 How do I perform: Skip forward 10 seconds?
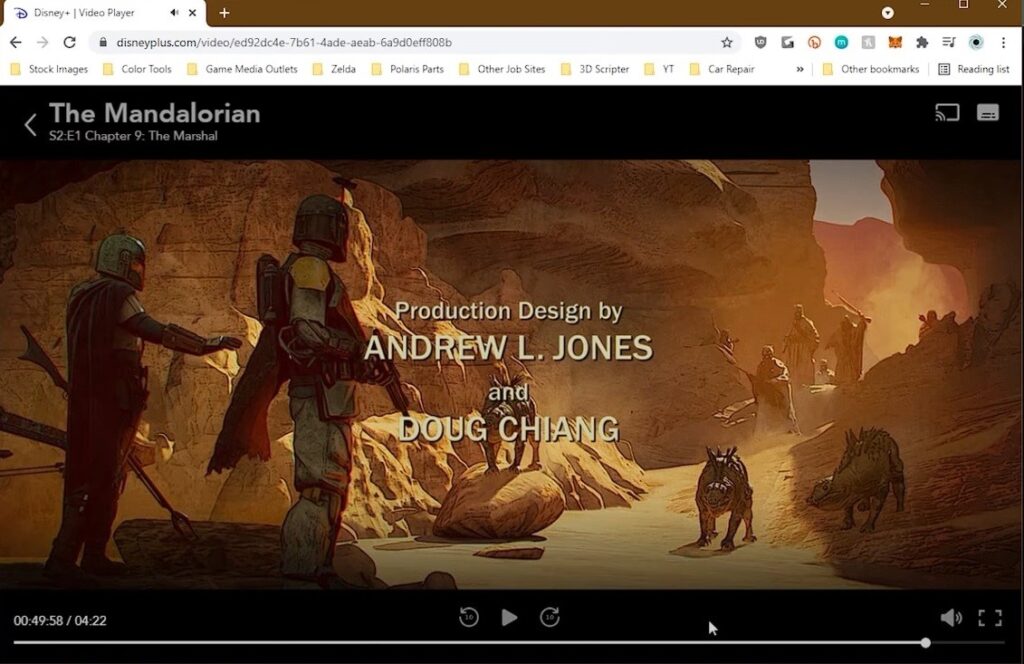tap(550, 617)
